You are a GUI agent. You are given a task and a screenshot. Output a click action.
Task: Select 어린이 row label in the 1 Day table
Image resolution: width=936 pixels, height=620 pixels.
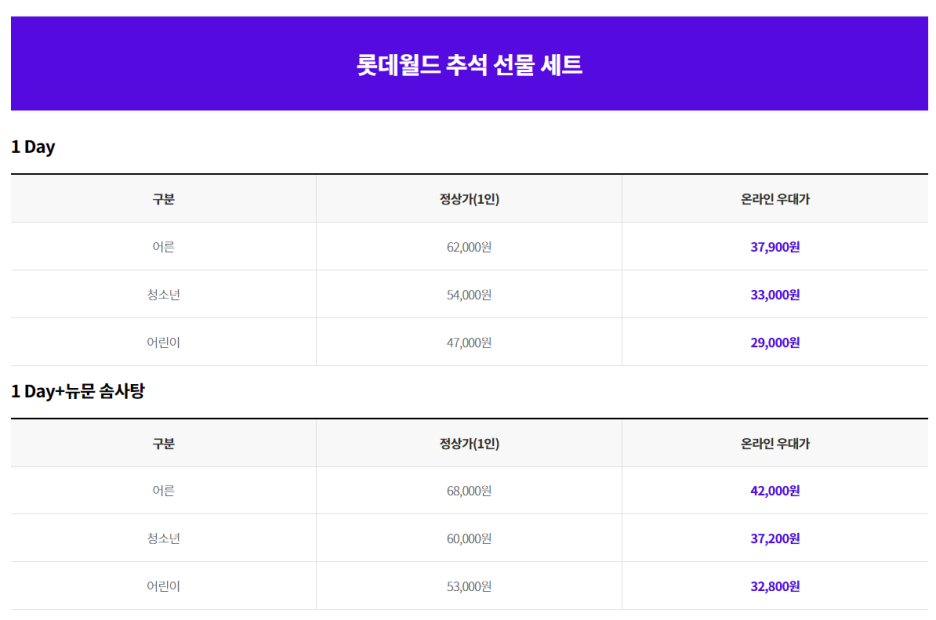[x=164, y=343]
